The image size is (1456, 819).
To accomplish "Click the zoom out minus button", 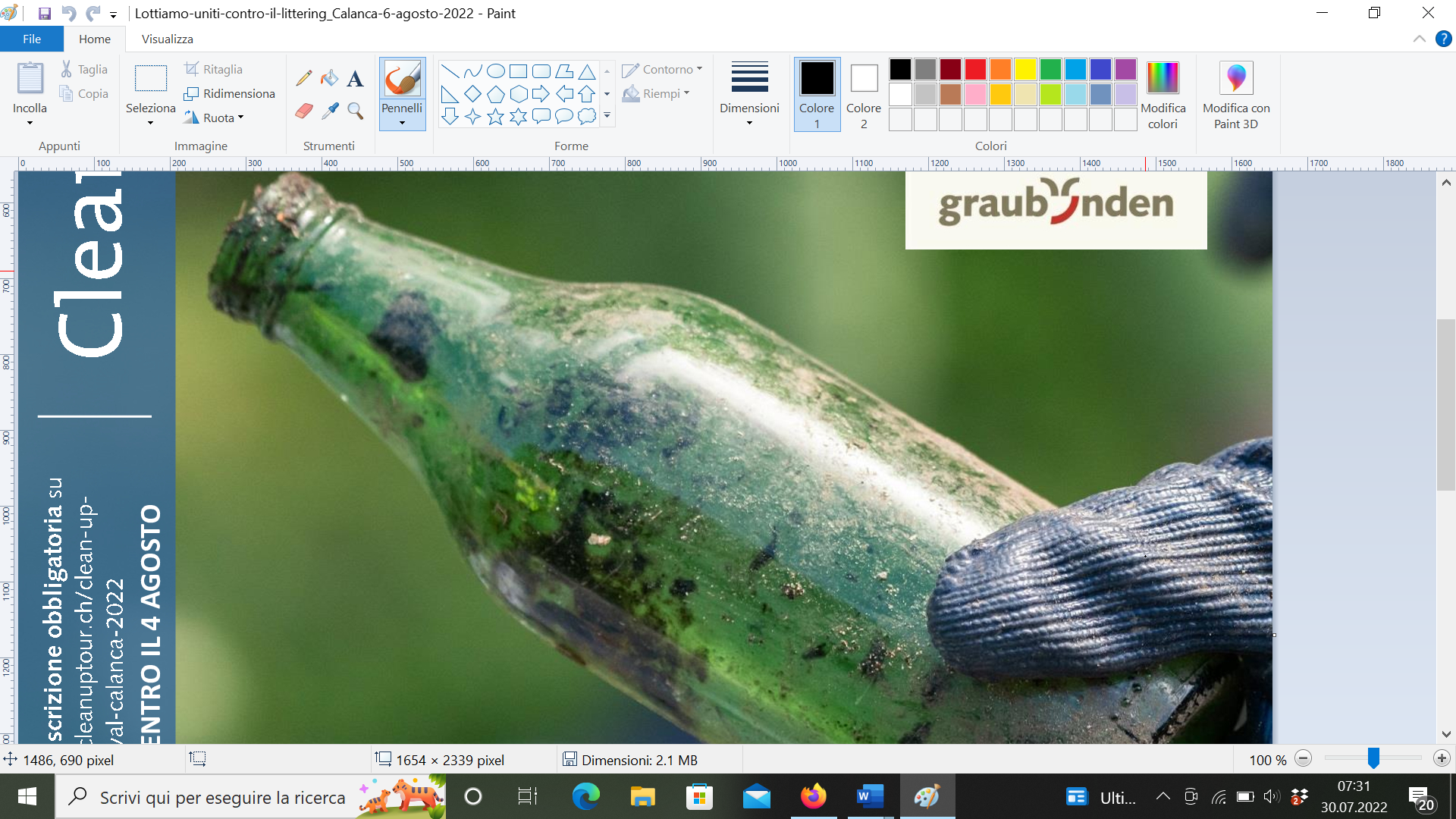I will coord(1304,758).
